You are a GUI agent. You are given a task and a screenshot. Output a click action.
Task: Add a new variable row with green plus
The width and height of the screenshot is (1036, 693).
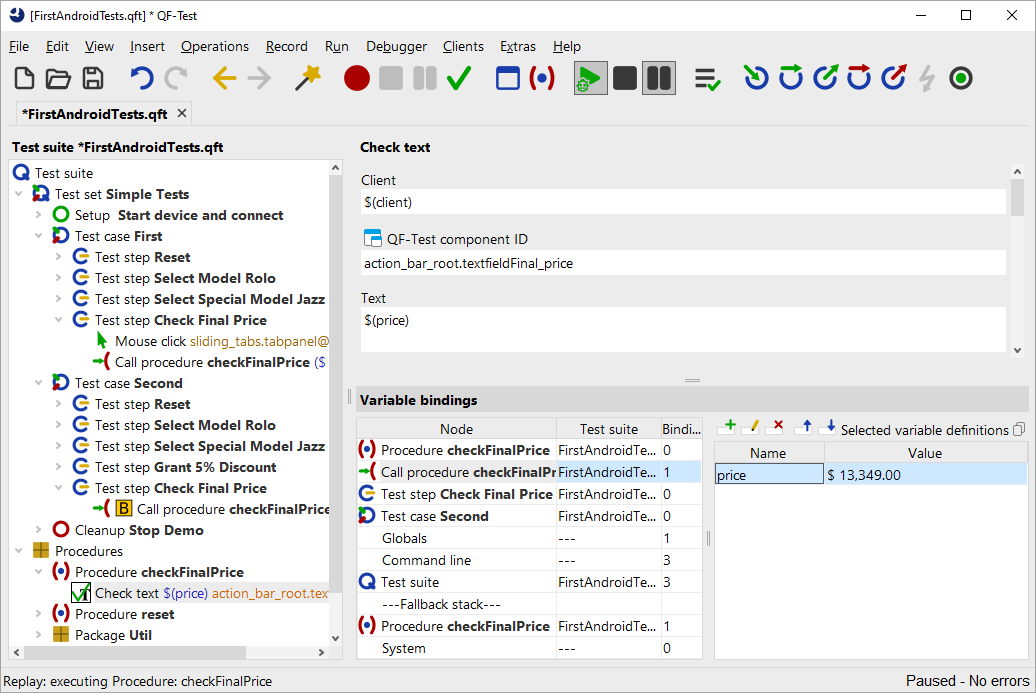tap(727, 428)
